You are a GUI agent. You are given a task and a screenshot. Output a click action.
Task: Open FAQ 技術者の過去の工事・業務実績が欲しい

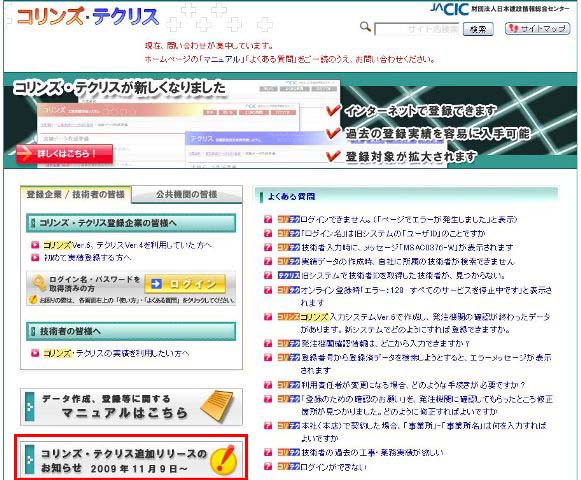click(372, 453)
